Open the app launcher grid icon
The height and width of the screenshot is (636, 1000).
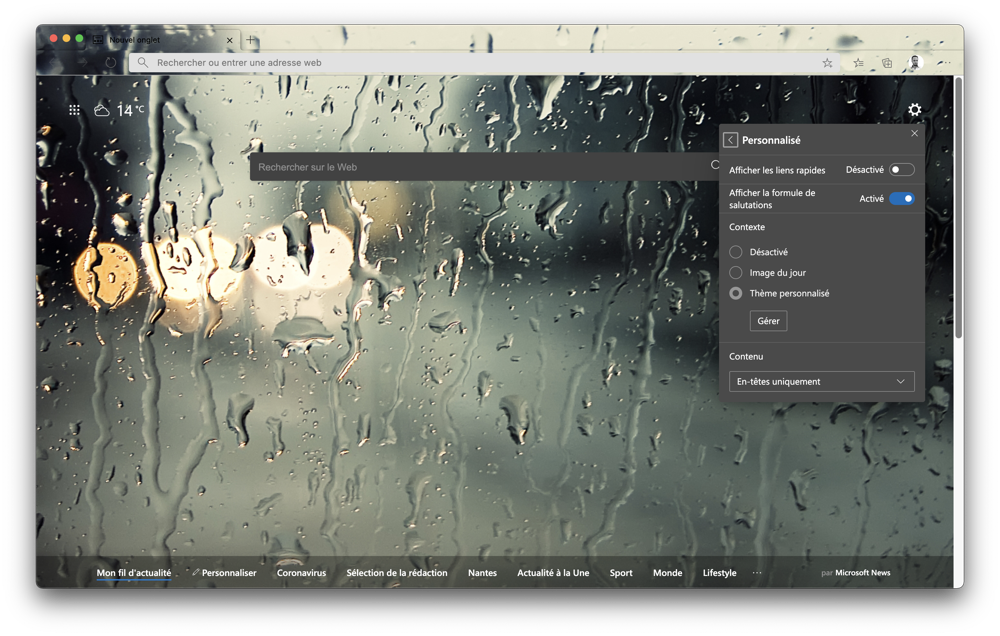[74, 110]
